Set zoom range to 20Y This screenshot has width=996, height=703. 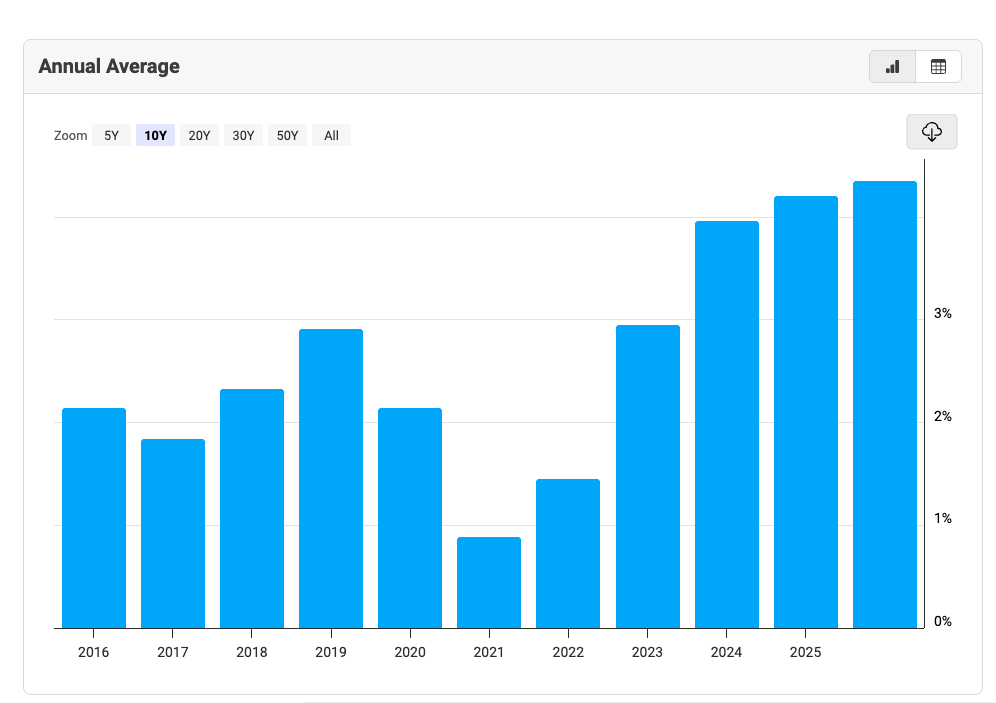coord(199,136)
